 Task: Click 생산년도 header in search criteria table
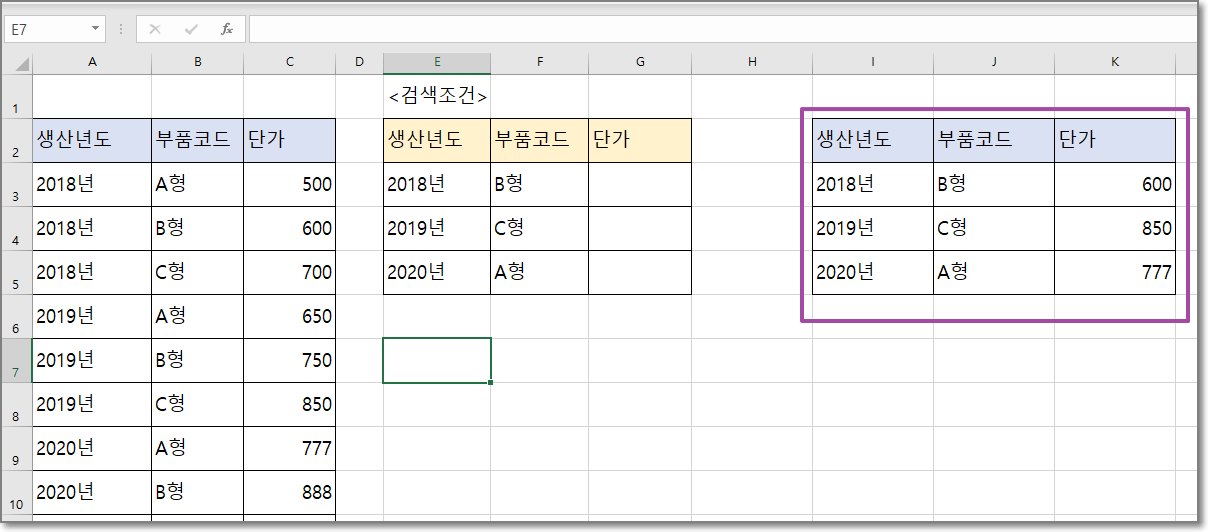[x=437, y=141]
